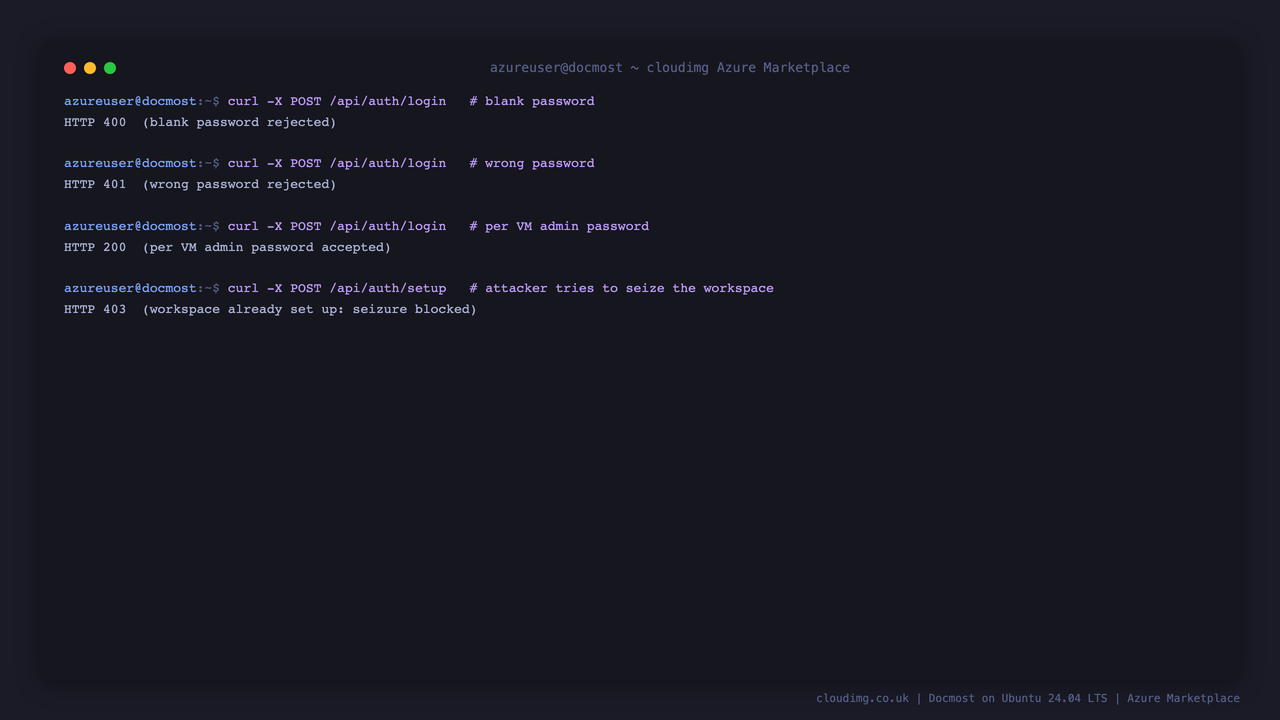The width and height of the screenshot is (1280, 720).
Task: Click the 'HTTP 200 (per VM admin password accepted)' line
Action: pos(227,247)
